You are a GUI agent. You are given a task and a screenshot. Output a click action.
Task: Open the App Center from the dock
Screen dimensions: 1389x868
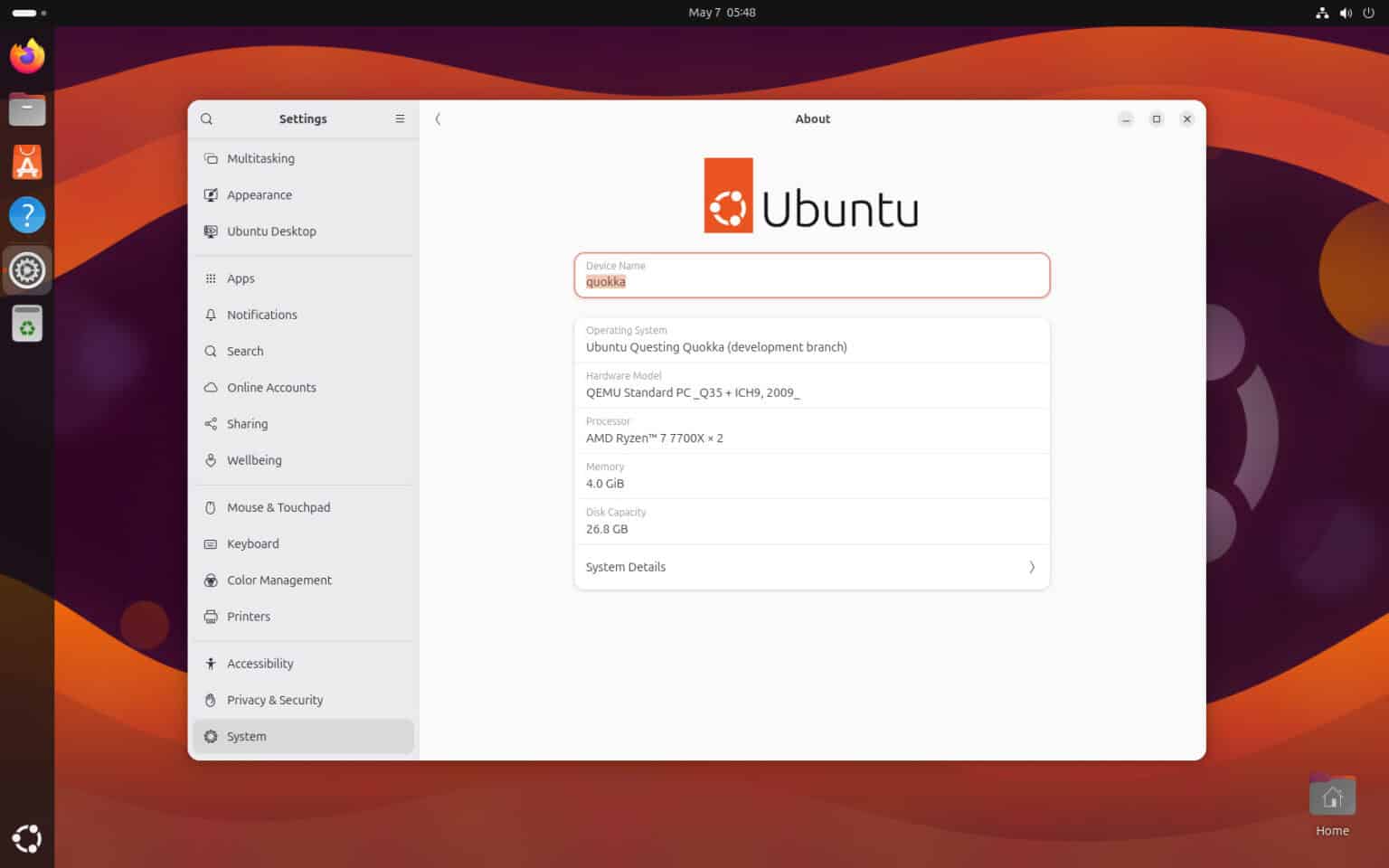(27, 163)
